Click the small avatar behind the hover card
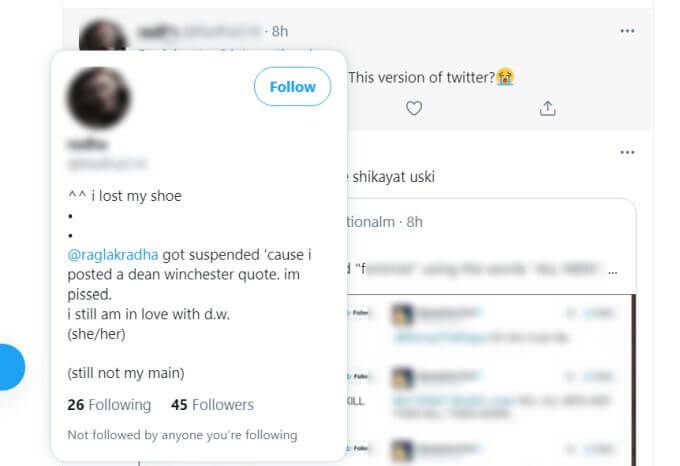 point(102,35)
